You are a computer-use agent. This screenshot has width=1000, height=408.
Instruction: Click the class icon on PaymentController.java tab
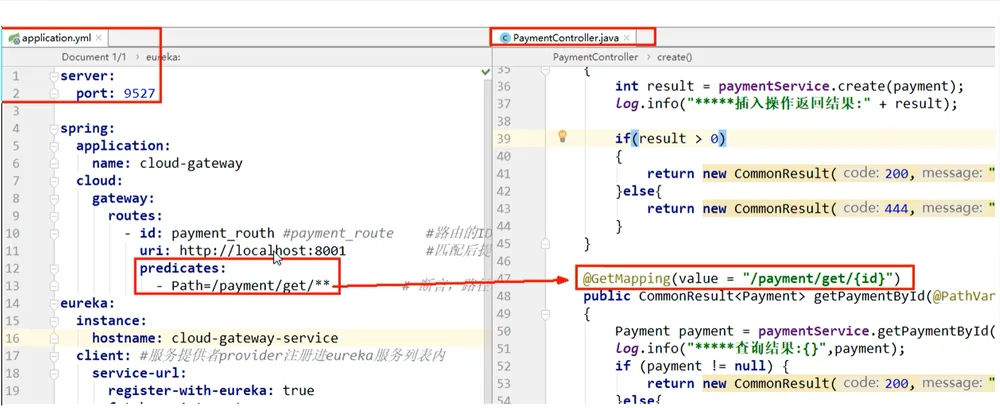tap(506, 38)
